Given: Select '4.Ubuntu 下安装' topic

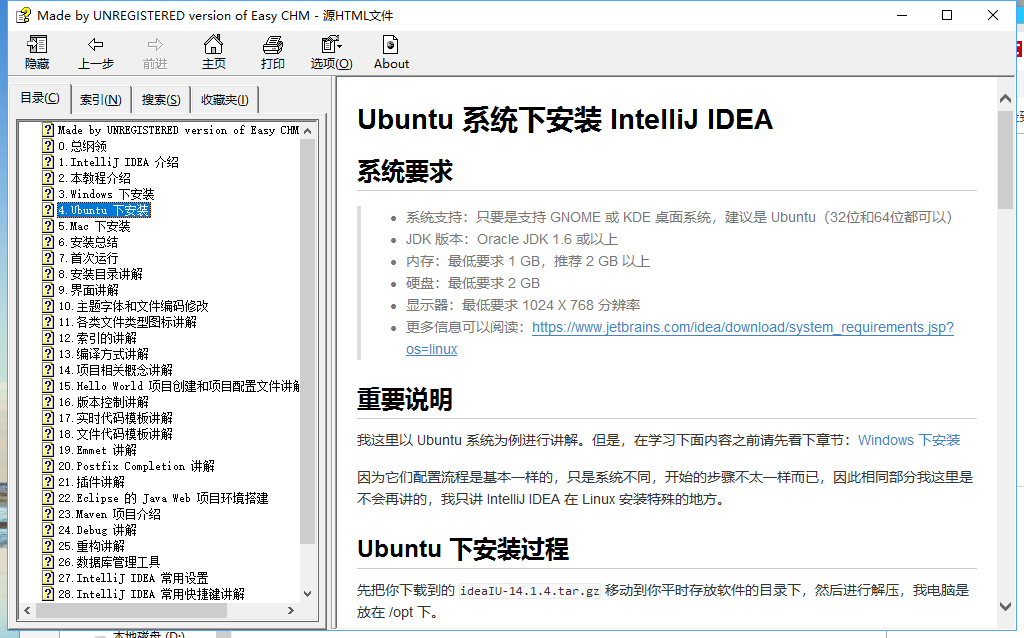Looking at the screenshot, I should tap(104, 210).
